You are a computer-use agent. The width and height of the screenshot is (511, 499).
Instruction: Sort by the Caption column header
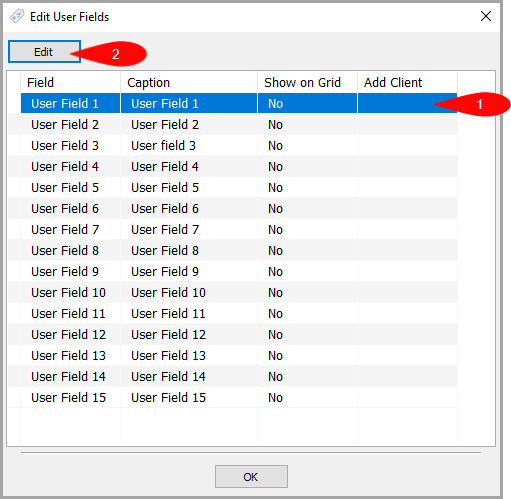pyautogui.click(x=189, y=82)
